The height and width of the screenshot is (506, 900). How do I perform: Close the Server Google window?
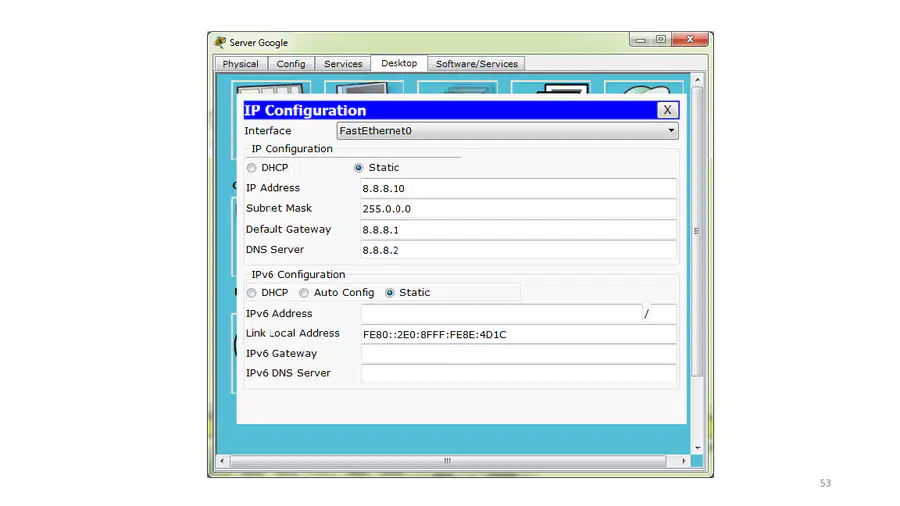click(x=690, y=40)
